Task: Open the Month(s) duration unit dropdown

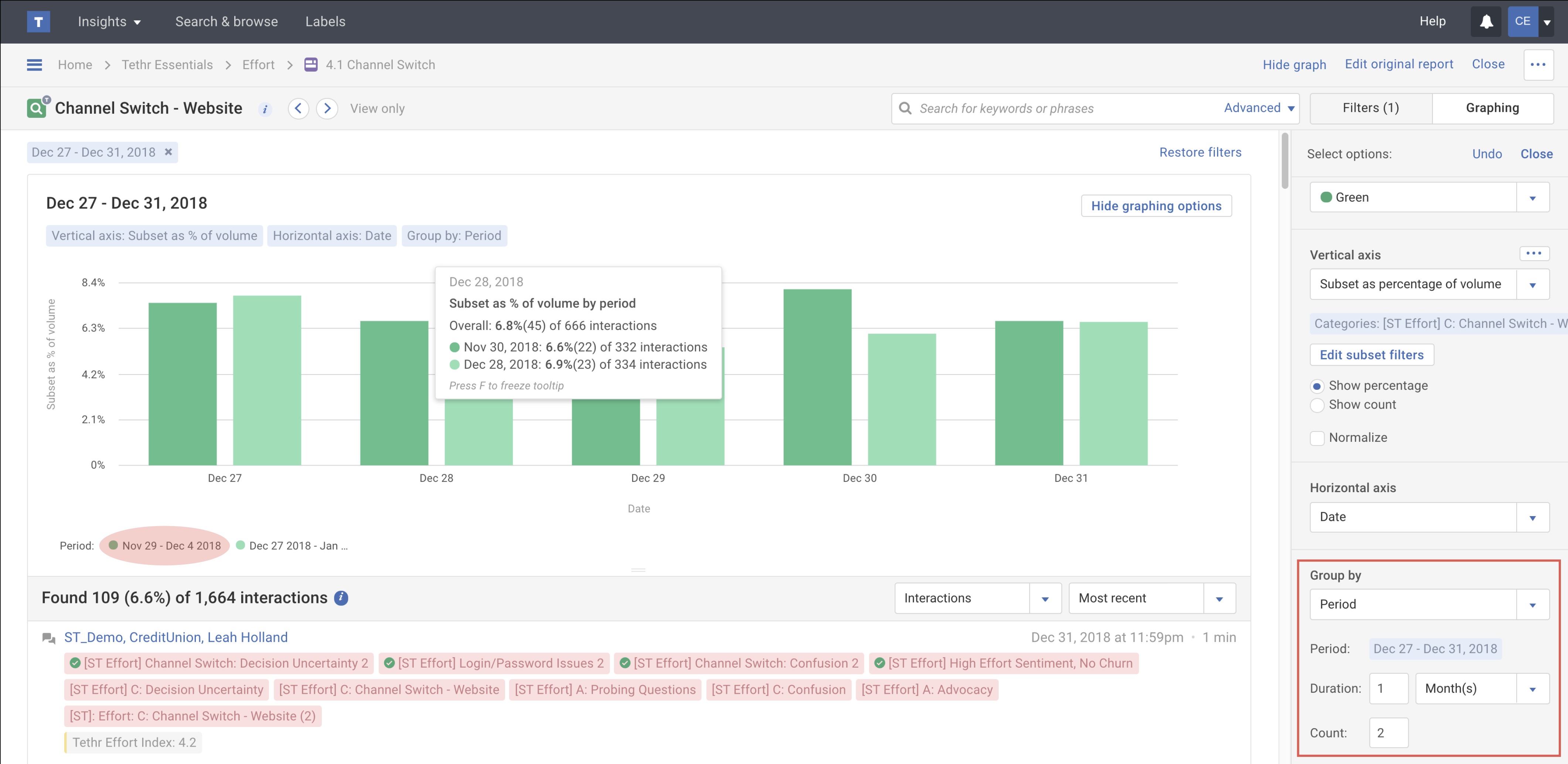Action: 1482,689
